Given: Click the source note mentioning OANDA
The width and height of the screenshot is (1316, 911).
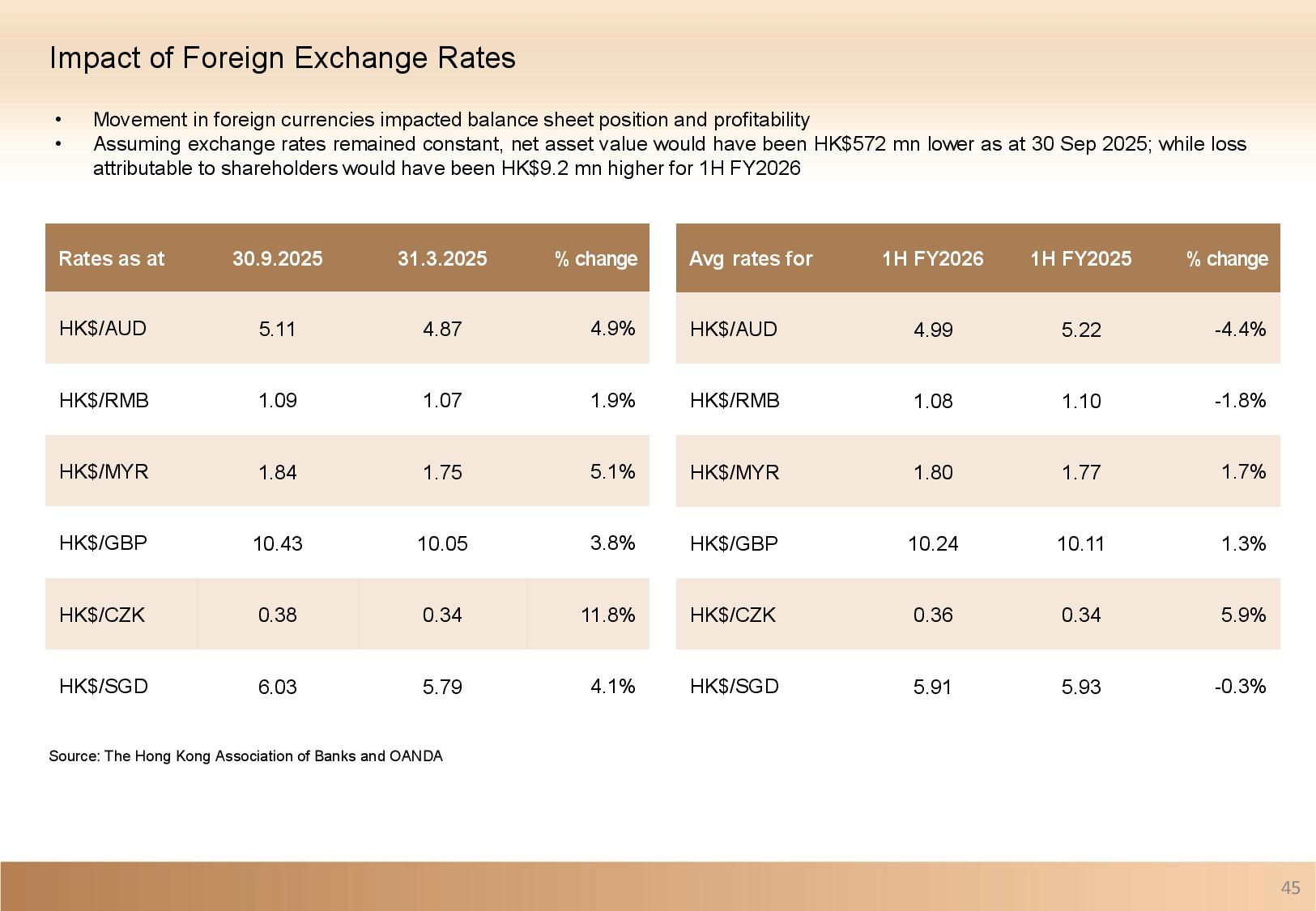Looking at the screenshot, I should pyautogui.click(x=245, y=756).
